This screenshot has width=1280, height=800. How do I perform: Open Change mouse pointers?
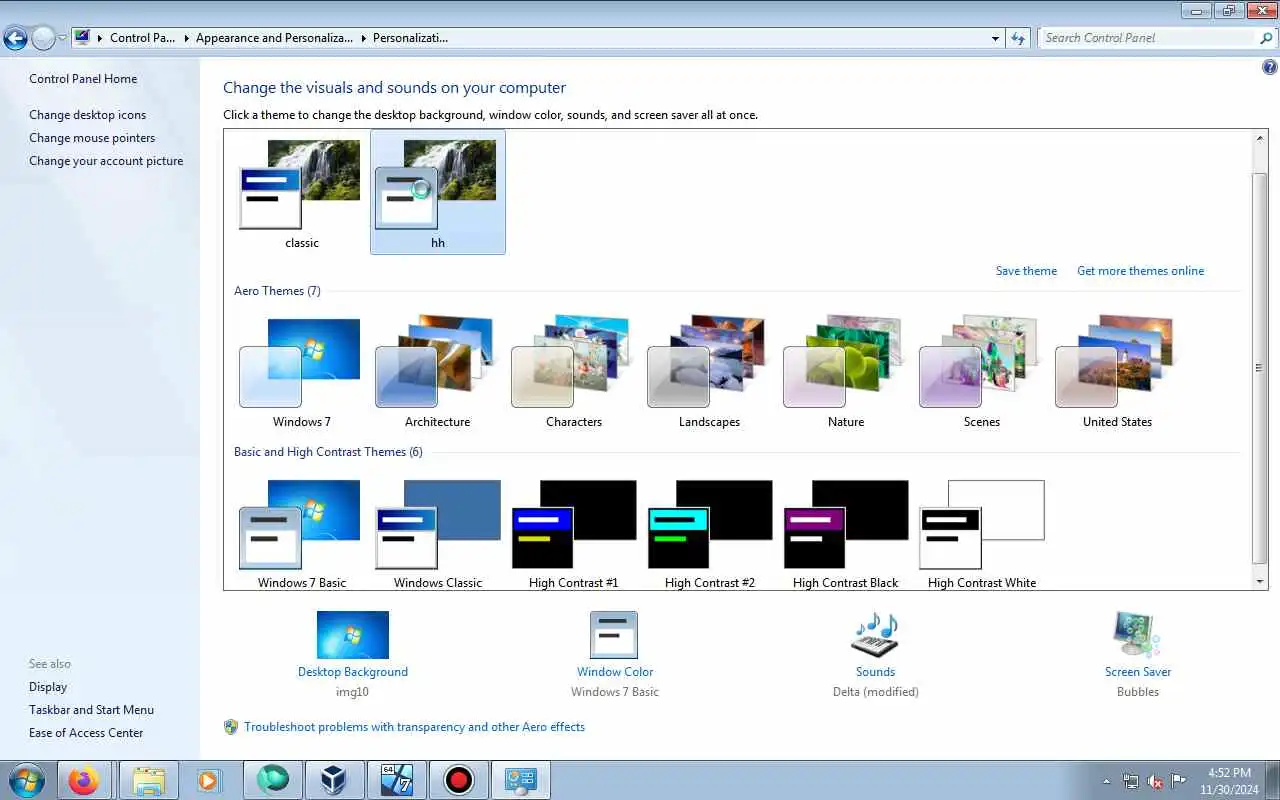(92, 138)
